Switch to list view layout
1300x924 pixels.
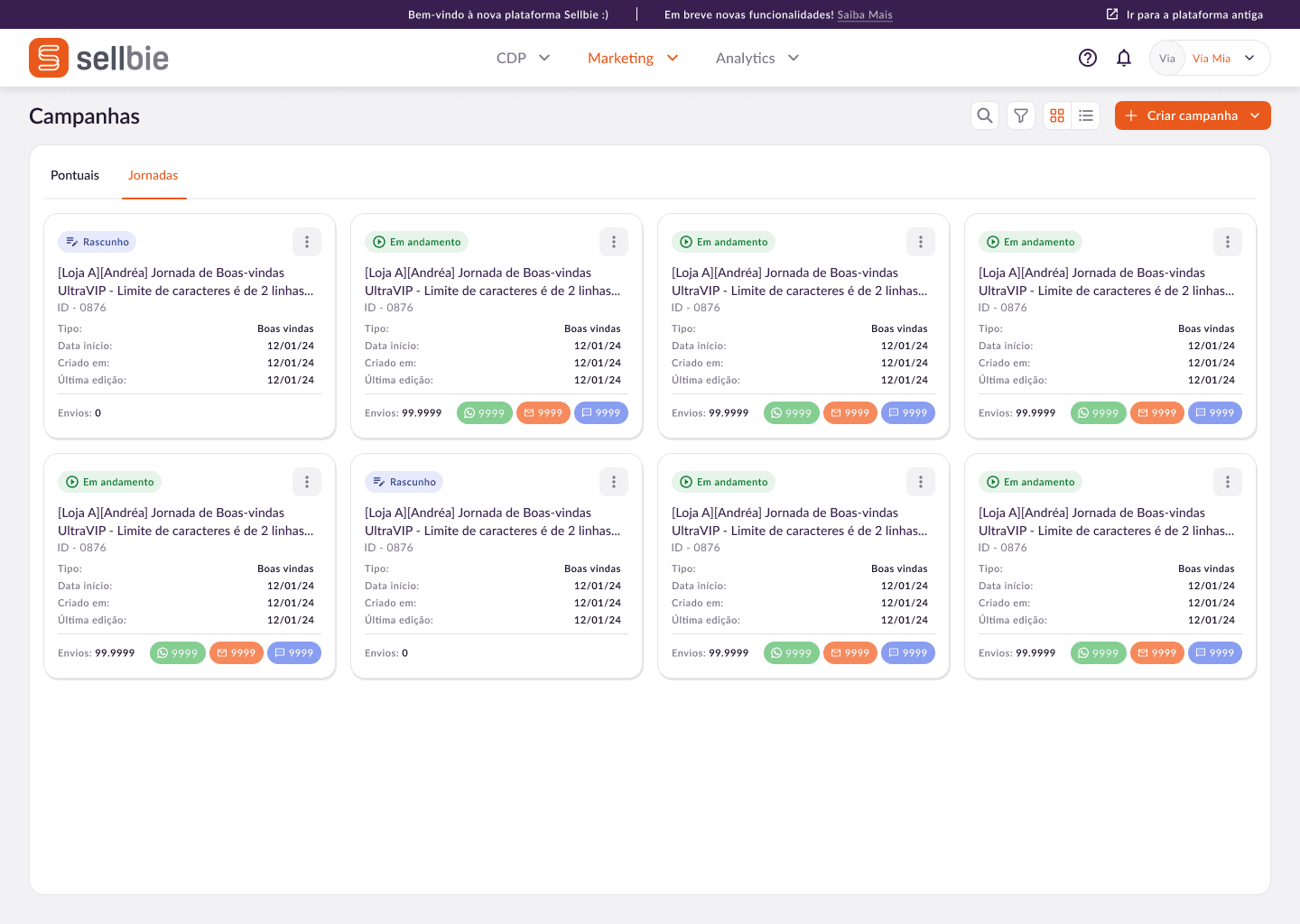tap(1086, 115)
